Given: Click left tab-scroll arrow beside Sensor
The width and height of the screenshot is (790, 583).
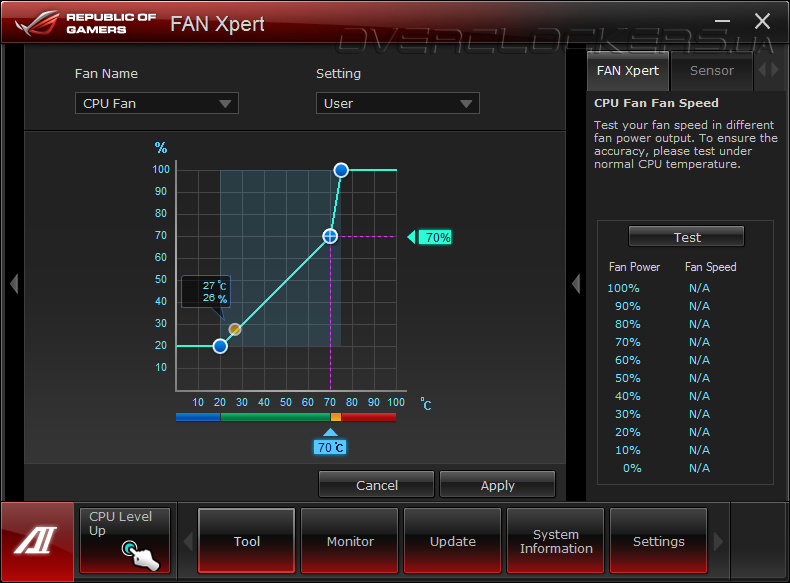Looking at the screenshot, I should point(762,70).
